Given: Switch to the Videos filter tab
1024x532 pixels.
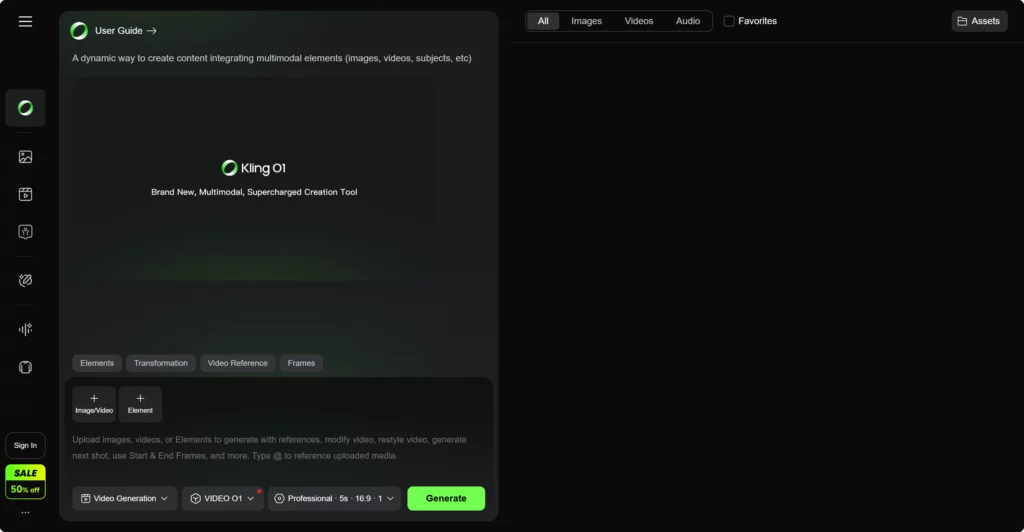Looking at the screenshot, I should click(x=639, y=21).
